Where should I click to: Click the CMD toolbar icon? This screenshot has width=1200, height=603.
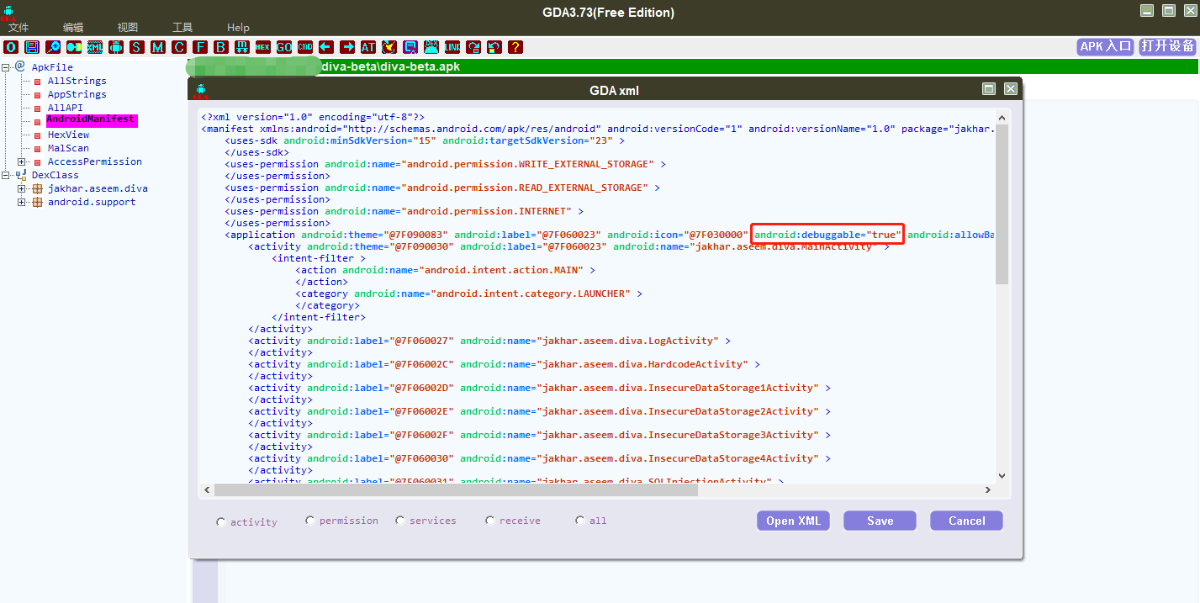tap(305, 47)
